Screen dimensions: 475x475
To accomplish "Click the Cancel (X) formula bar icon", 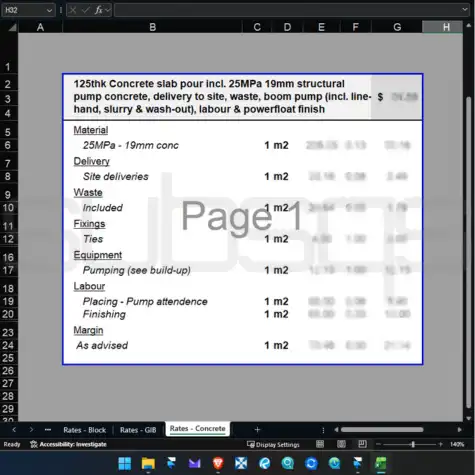I will (72, 10).
